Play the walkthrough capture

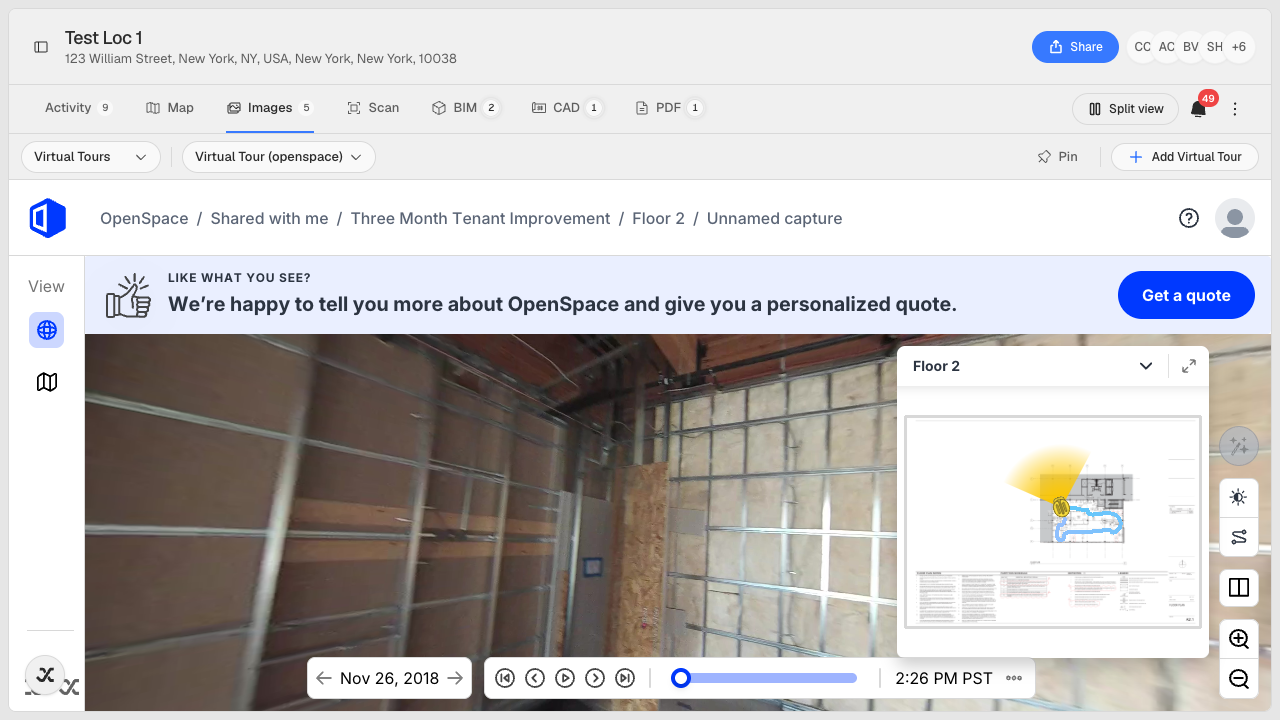[x=565, y=678]
